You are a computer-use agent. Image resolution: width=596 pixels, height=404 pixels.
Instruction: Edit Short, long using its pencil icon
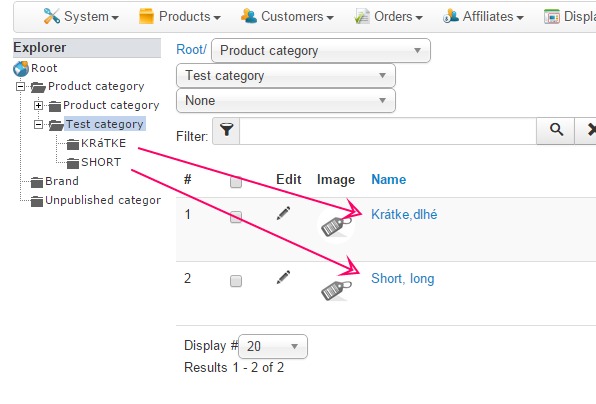point(283,277)
